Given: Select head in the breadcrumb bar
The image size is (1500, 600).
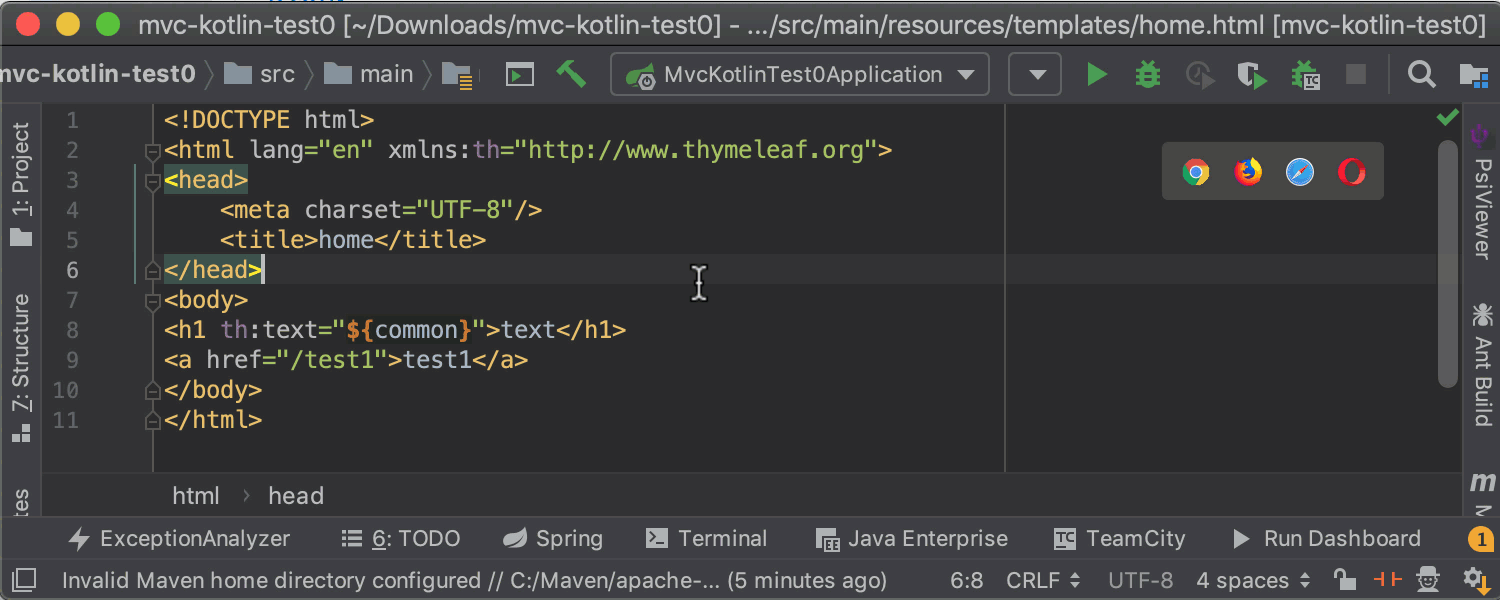Looking at the screenshot, I should (295, 495).
